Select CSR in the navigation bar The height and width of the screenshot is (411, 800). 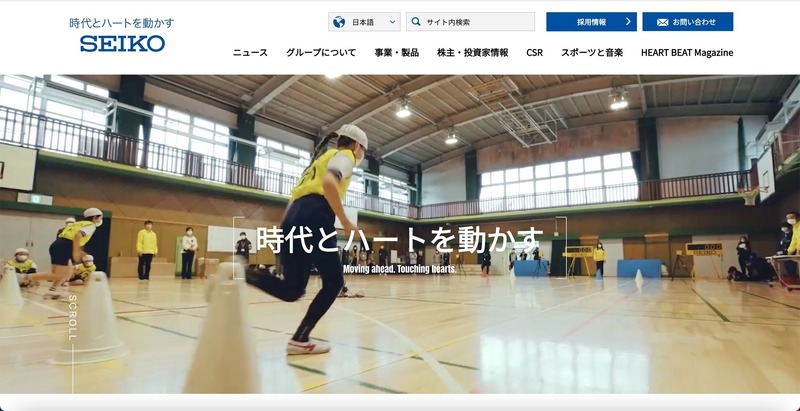click(x=534, y=52)
